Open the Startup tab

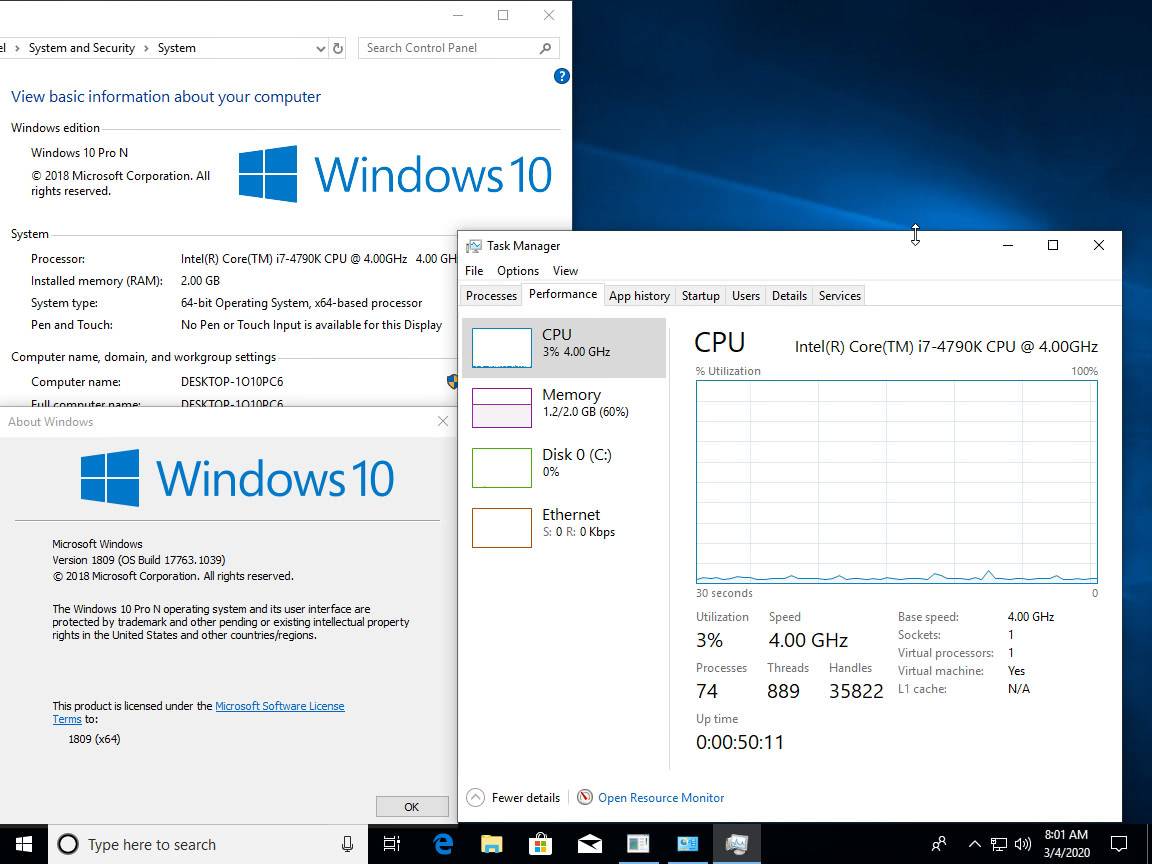pyautogui.click(x=700, y=295)
